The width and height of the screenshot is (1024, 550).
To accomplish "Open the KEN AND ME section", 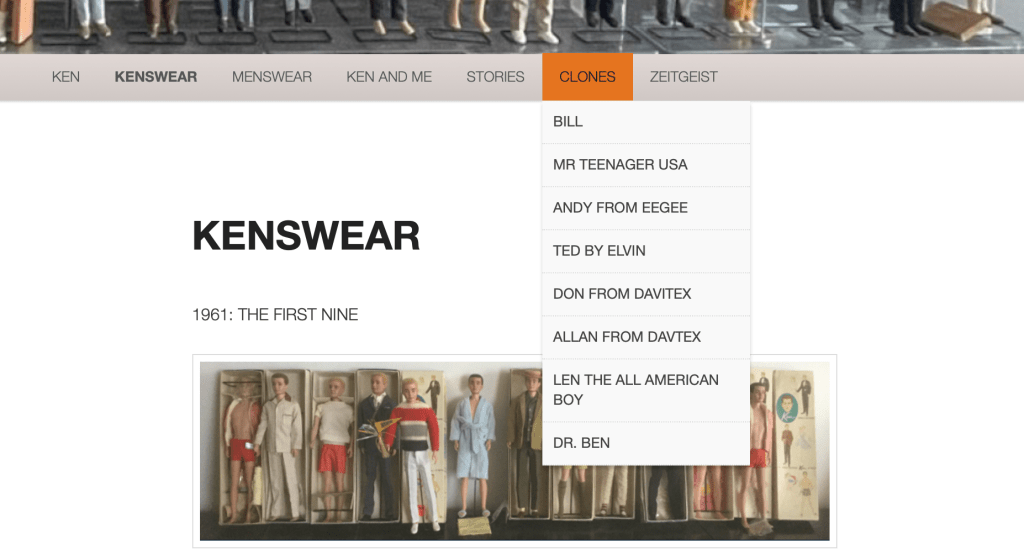I will click(x=389, y=77).
